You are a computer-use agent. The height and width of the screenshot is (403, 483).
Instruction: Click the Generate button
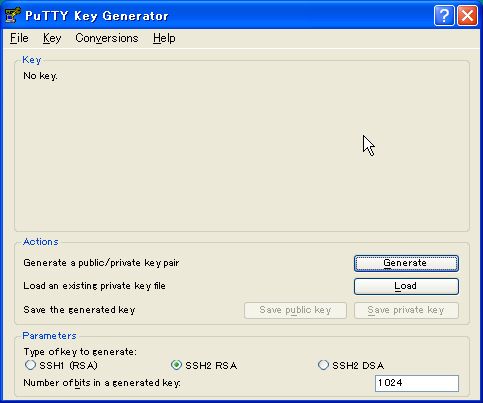point(406,263)
